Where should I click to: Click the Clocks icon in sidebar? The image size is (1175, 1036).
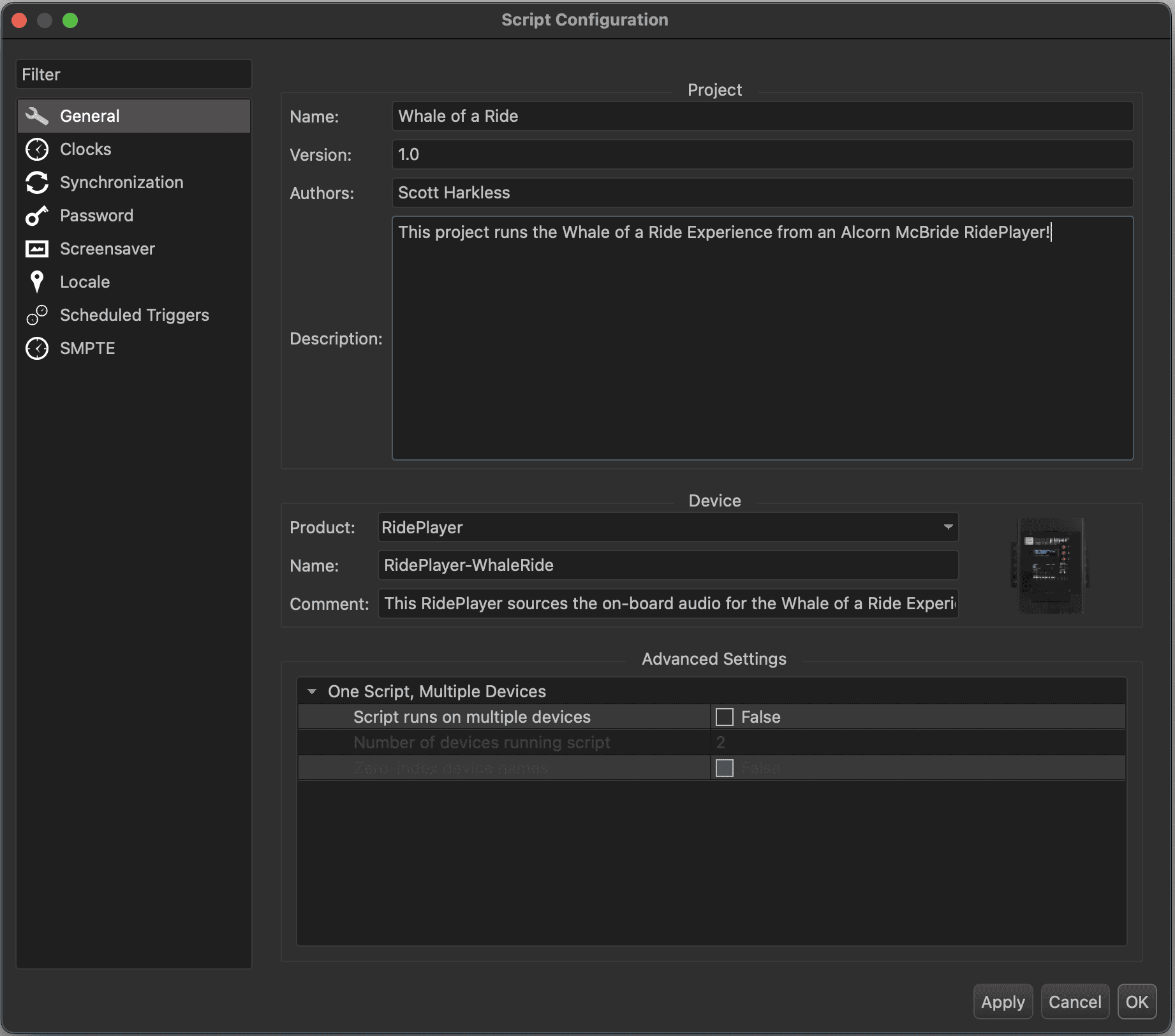pyautogui.click(x=37, y=149)
